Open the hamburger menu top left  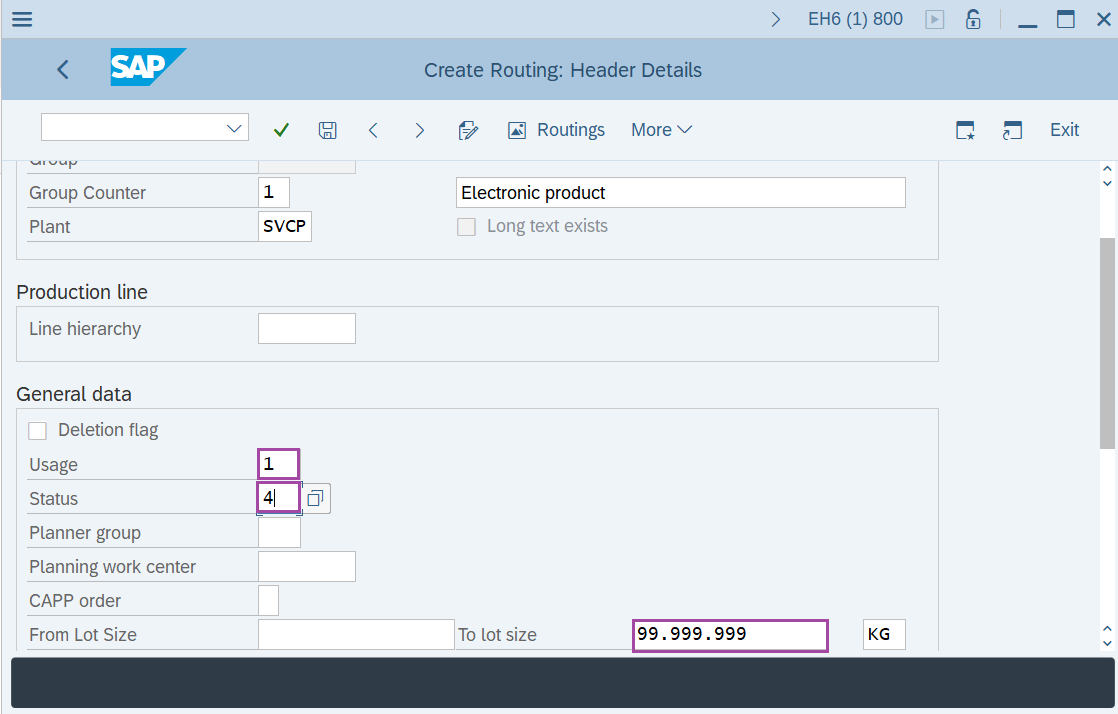[x=21, y=18]
